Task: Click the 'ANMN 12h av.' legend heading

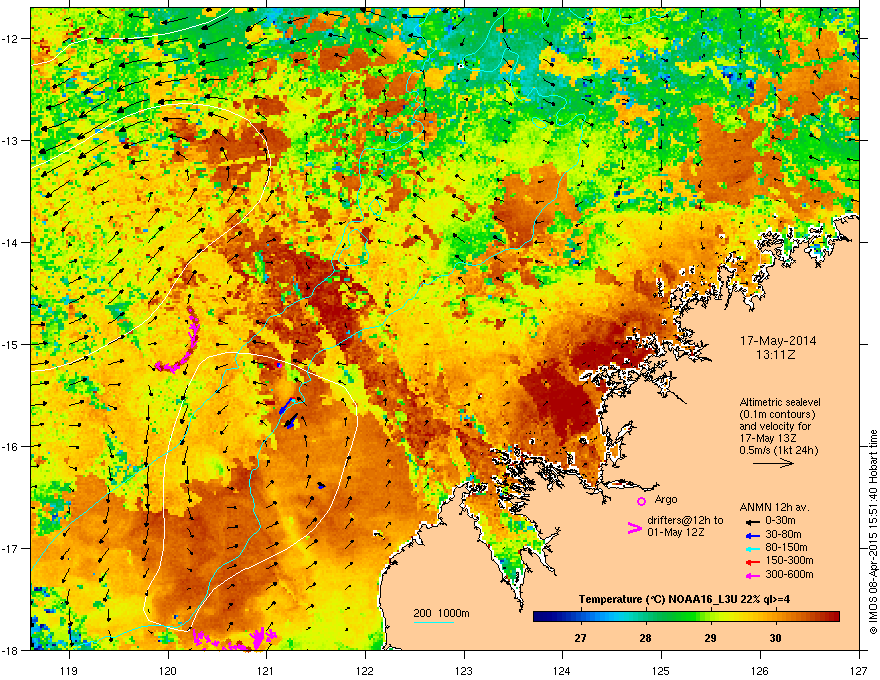Action: [x=774, y=507]
